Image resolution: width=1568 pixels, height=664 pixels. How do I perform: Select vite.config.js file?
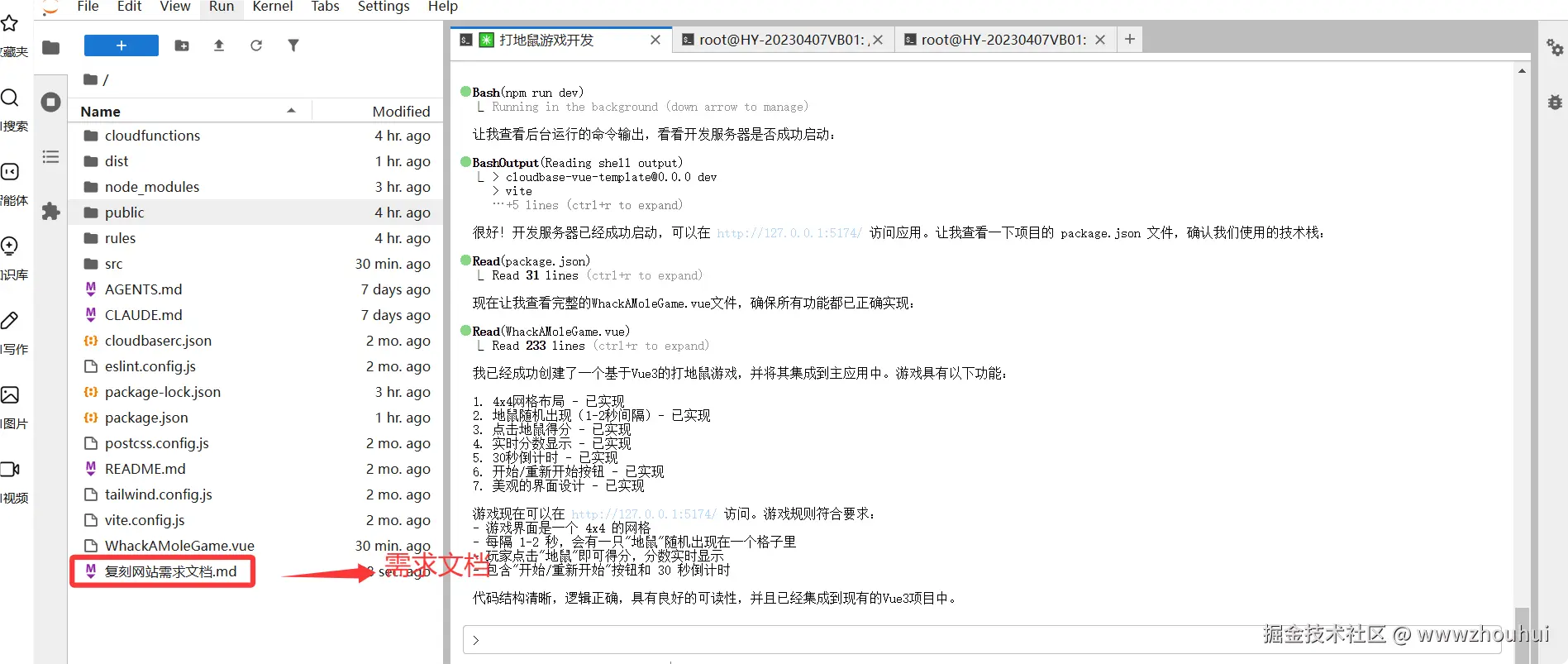256,520
